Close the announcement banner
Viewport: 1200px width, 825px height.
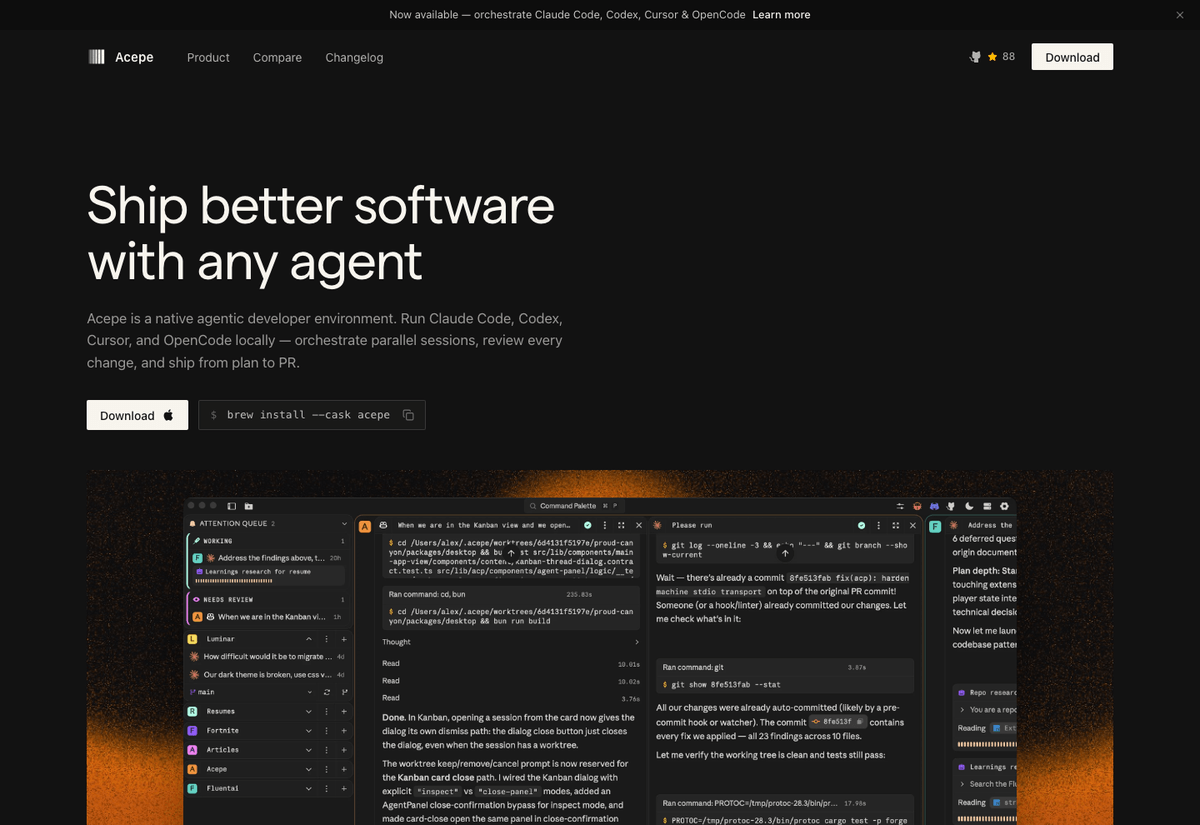(1179, 15)
